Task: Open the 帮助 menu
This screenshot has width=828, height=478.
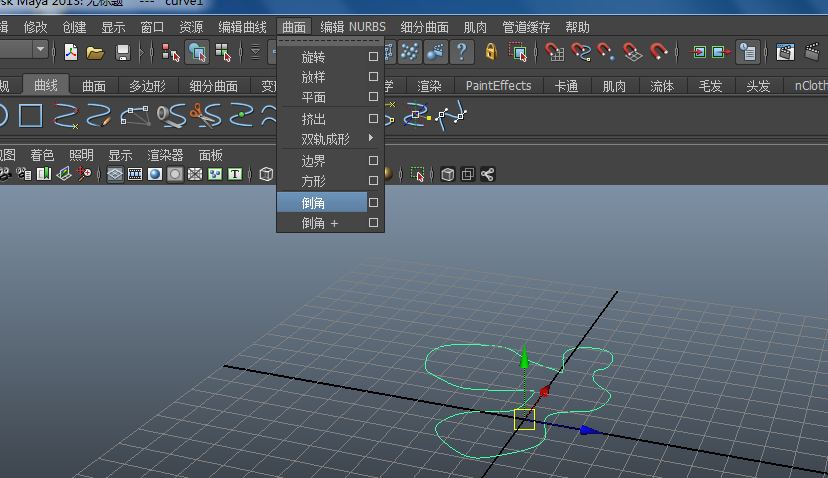Action: [x=577, y=27]
